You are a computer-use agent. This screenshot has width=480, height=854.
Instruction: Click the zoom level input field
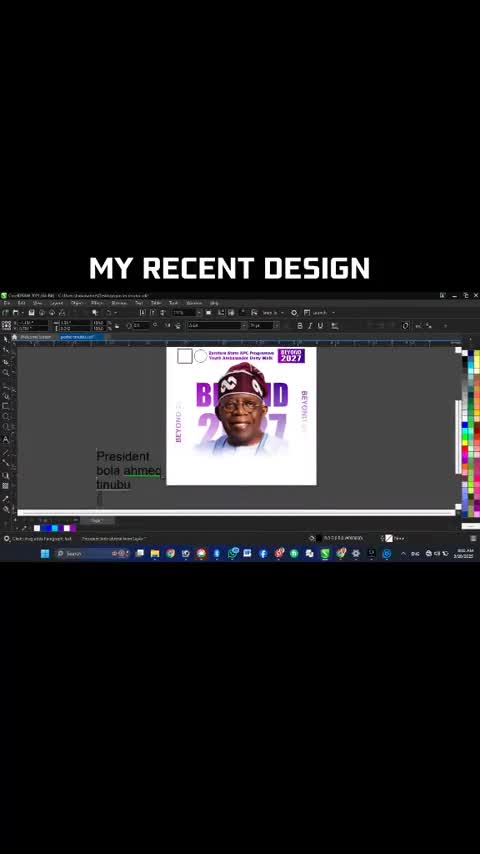coord(184,313)
